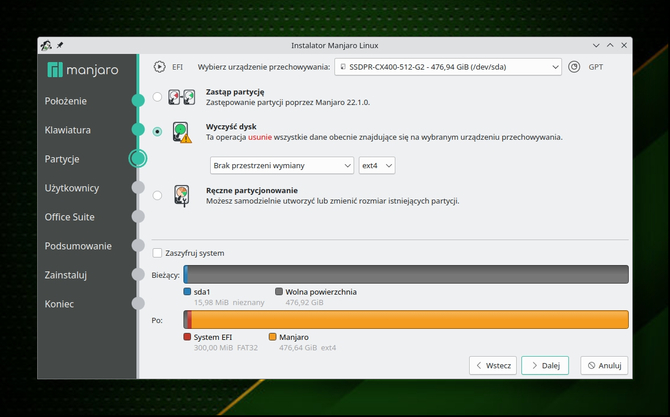Viewport: 670px width, 417px height.
Task: Click the Partycje active step indicator
Action: click(x=138, y=159)
